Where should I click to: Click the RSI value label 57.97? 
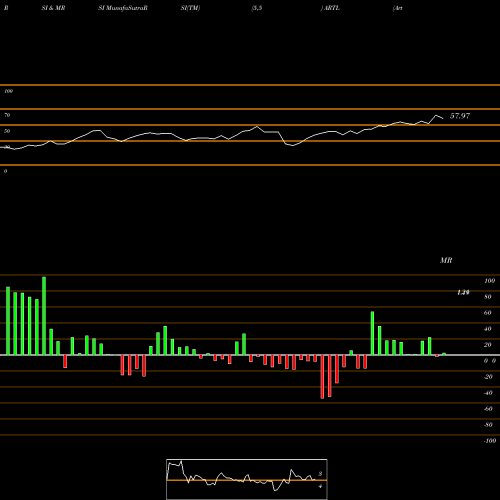460,116
